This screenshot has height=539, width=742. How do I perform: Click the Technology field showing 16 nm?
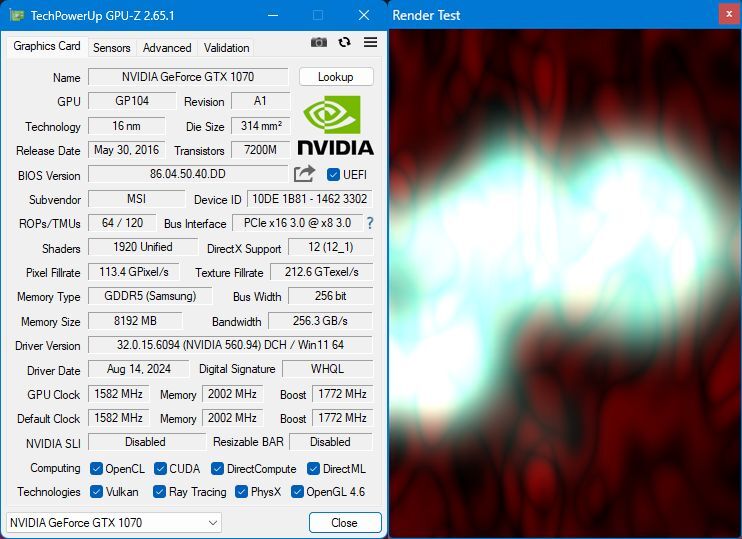126,126
